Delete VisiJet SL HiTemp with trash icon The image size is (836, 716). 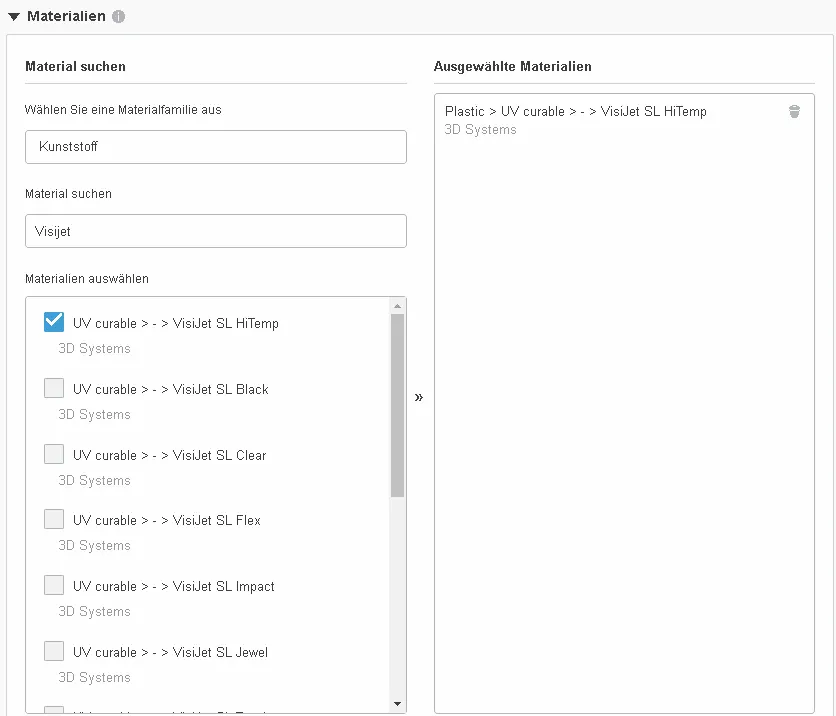coord(794,112)
